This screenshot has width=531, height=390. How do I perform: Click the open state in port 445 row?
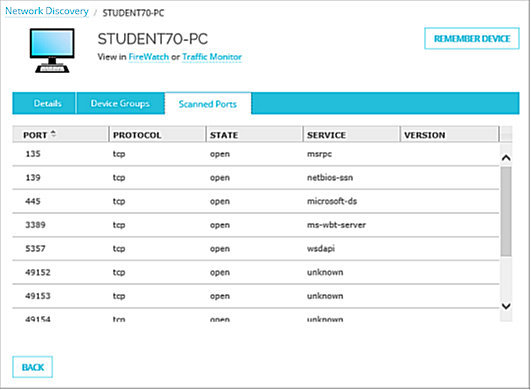point(220,202)
